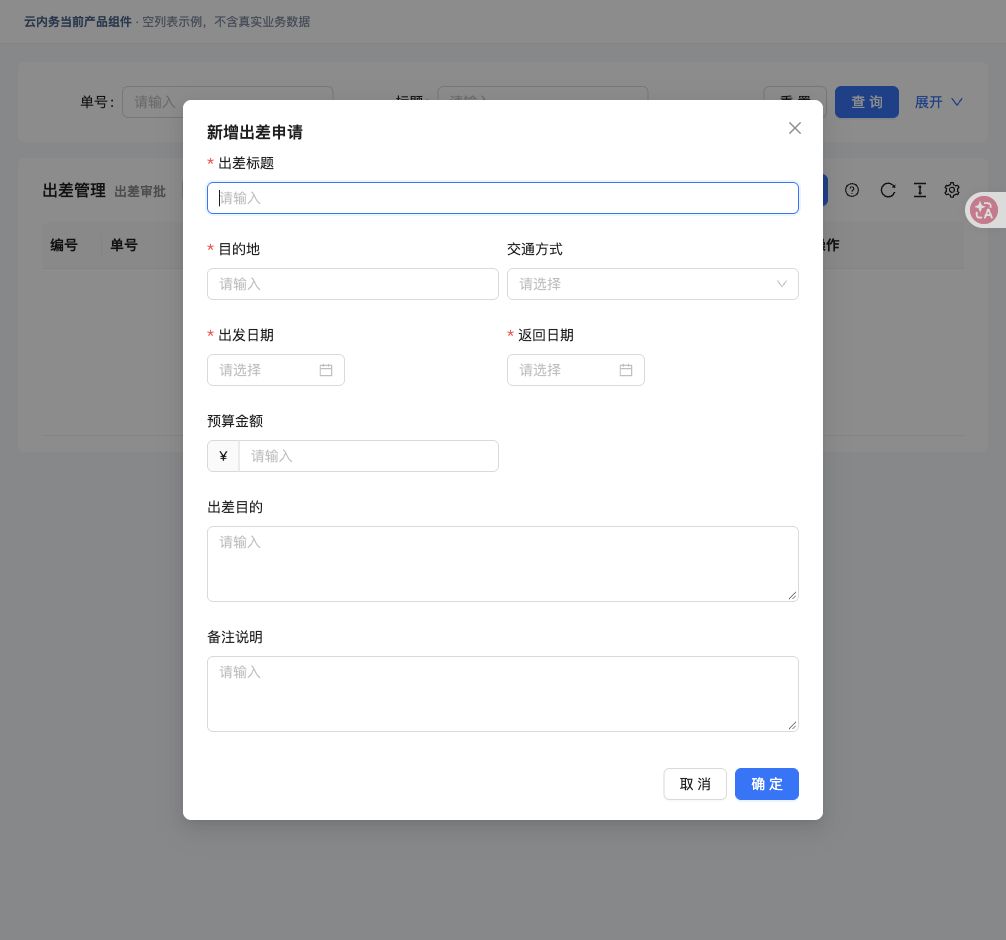This screenshot has width=1006, height=940.
Task: Click the 预算金额 label
Action: (235, 421)
